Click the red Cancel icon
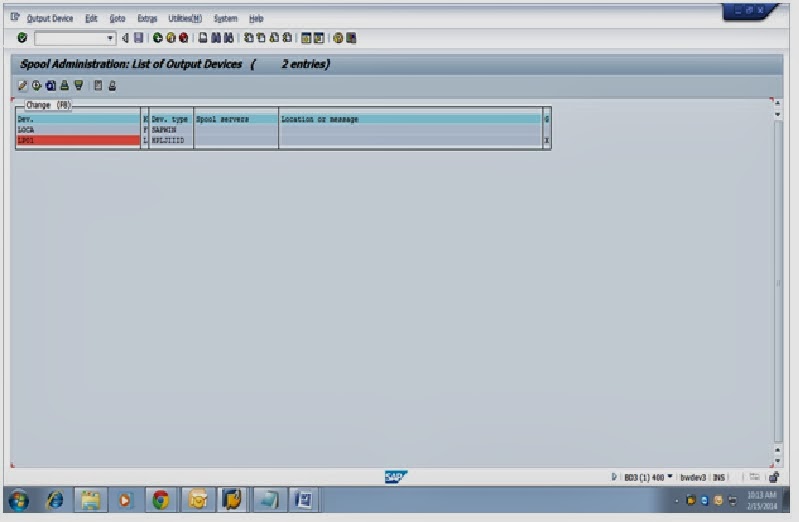Screen dimensions: 799x522 tap(184, 38)
